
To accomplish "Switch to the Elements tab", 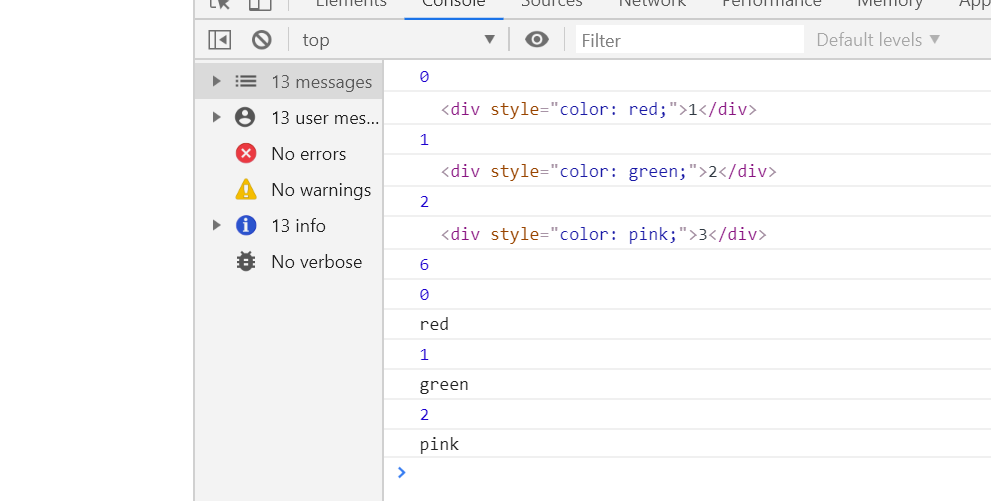I will point(351,5).
